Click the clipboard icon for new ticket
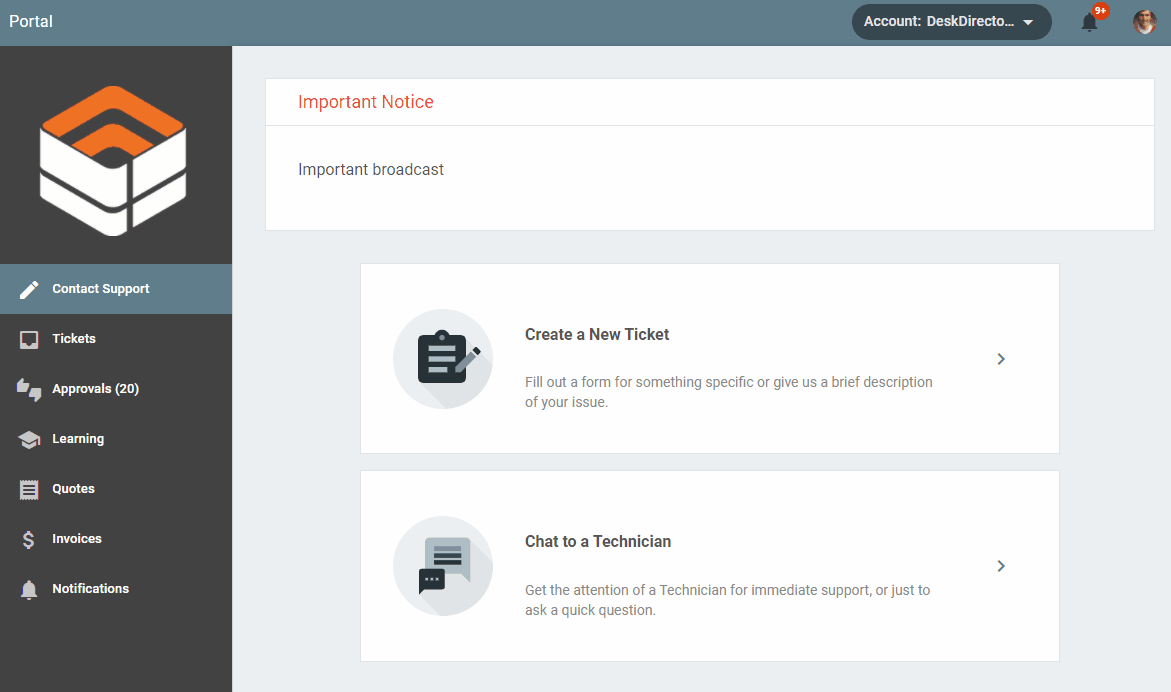The image size is (1171, 692). 443,359
